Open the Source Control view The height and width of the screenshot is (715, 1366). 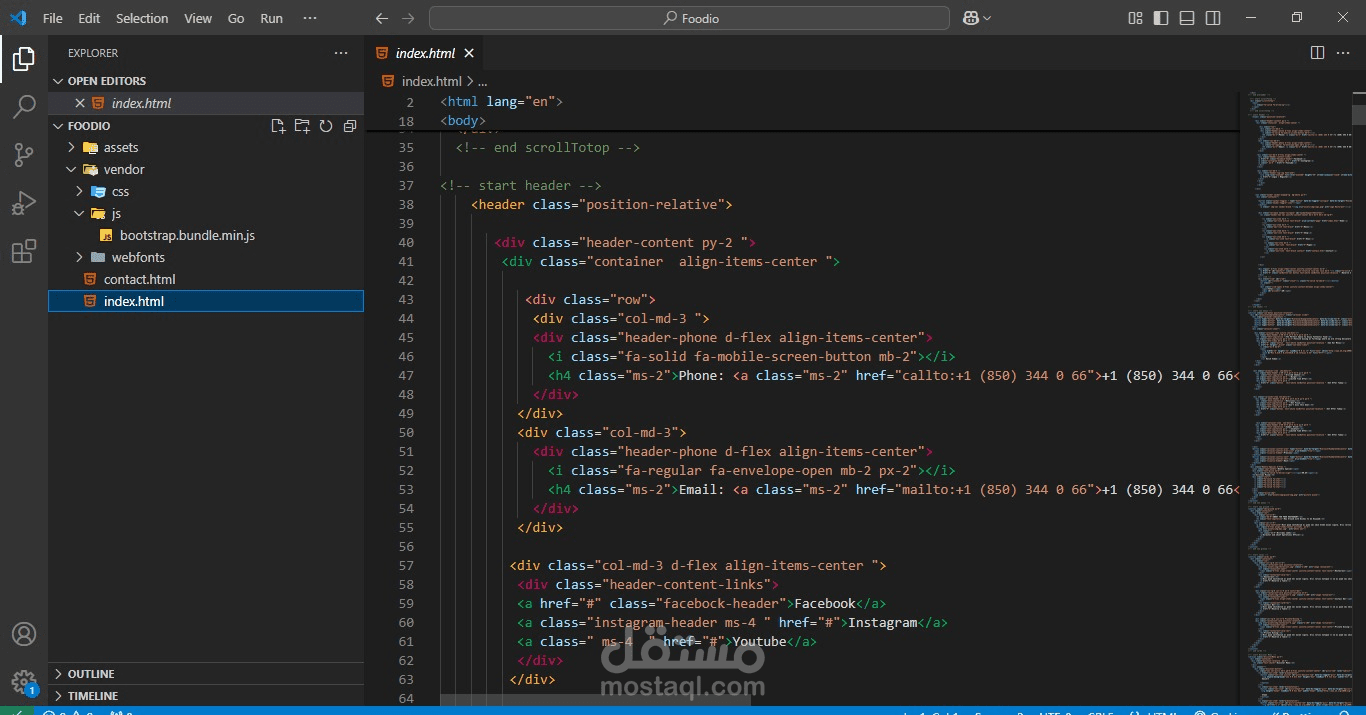coord(24,155)
